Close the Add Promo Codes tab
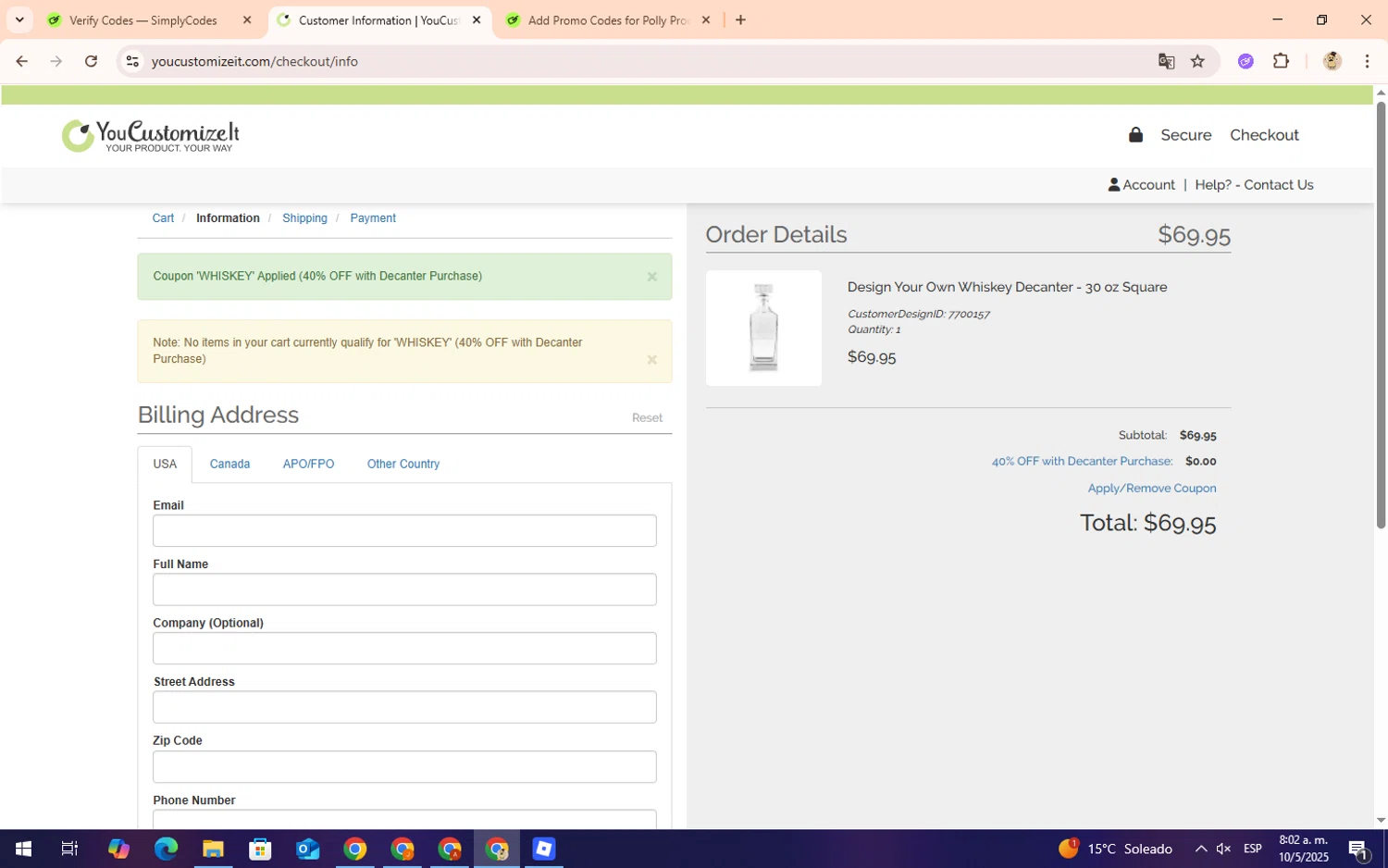The width and height of the screenshot is (1388, 868). 706,19
